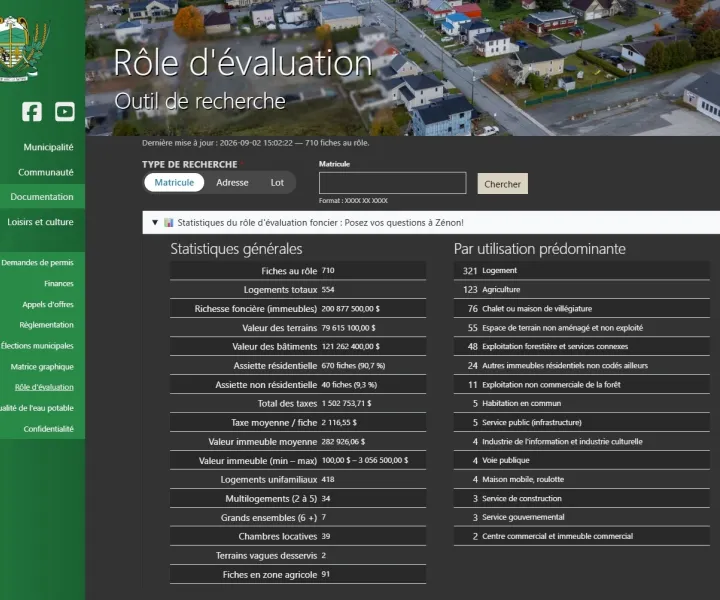The height and width of the screenshot is (600, 720).
Task: Click the Chercher button
Action: [x=503, y=184]
